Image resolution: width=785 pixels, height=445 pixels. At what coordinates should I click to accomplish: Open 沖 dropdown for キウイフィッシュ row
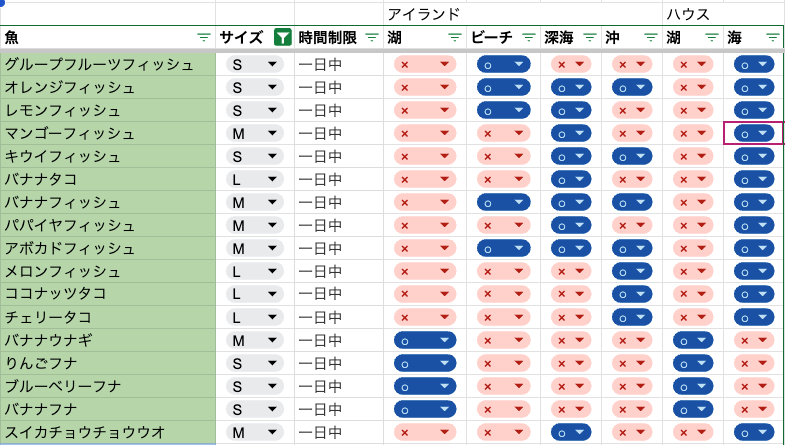(x=632, y=157)
